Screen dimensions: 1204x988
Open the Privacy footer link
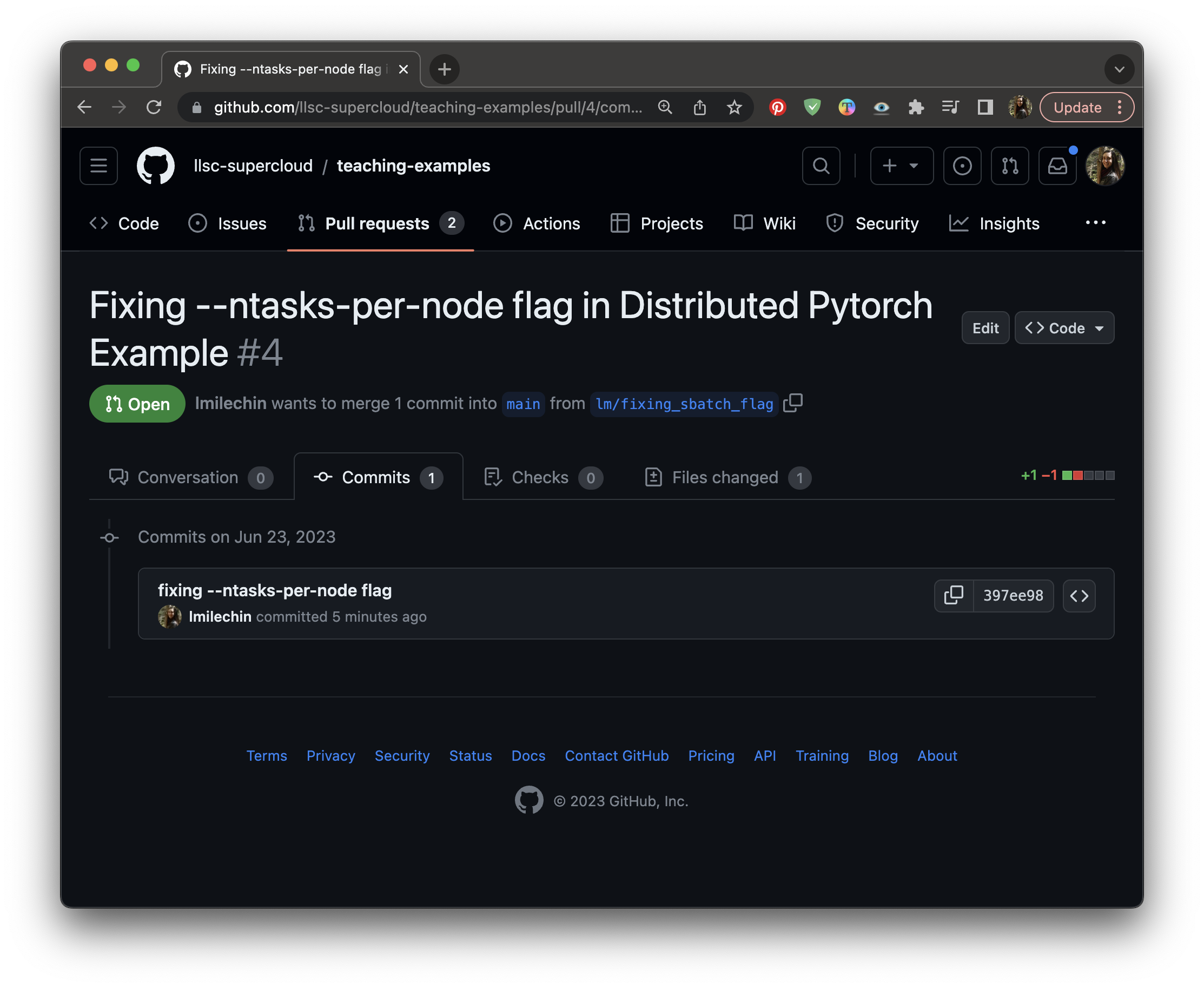(330, 755)
